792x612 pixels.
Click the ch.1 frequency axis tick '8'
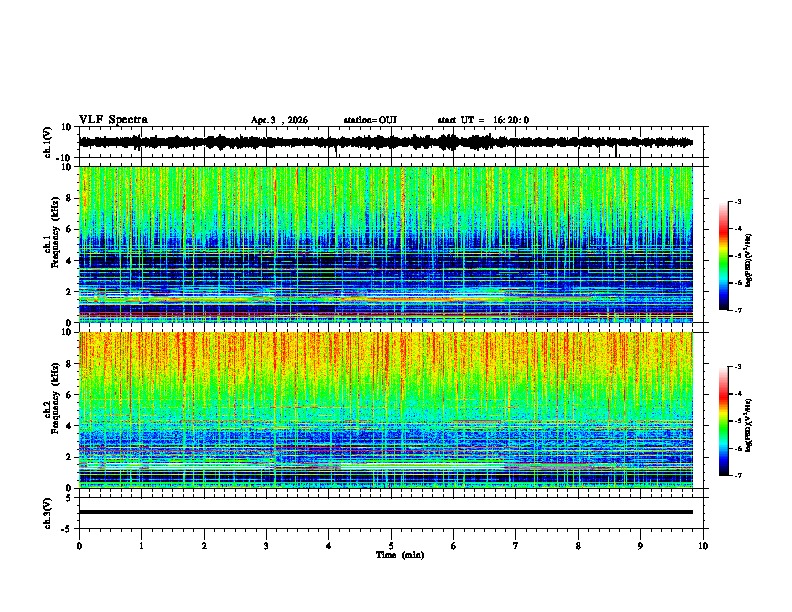click(69, 198)
